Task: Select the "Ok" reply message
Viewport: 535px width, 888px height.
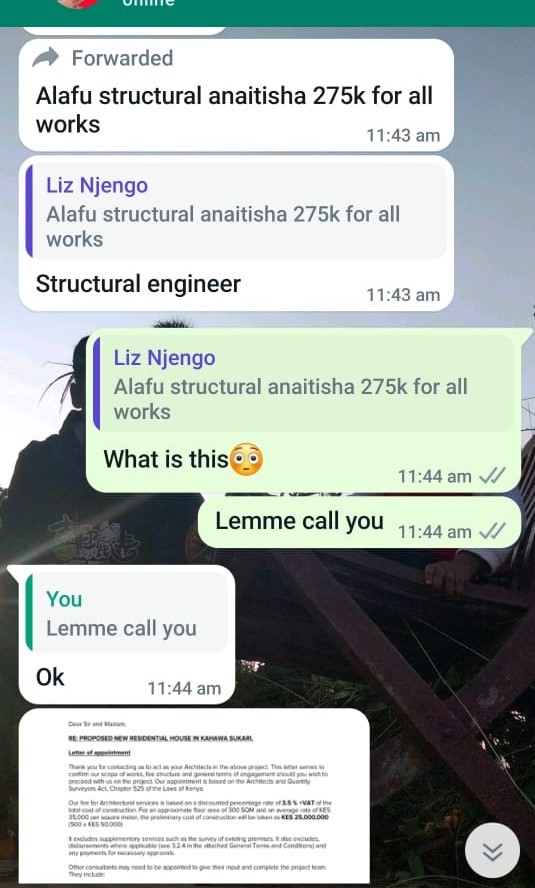Action: pyautogui.click(x=50, y=677)
